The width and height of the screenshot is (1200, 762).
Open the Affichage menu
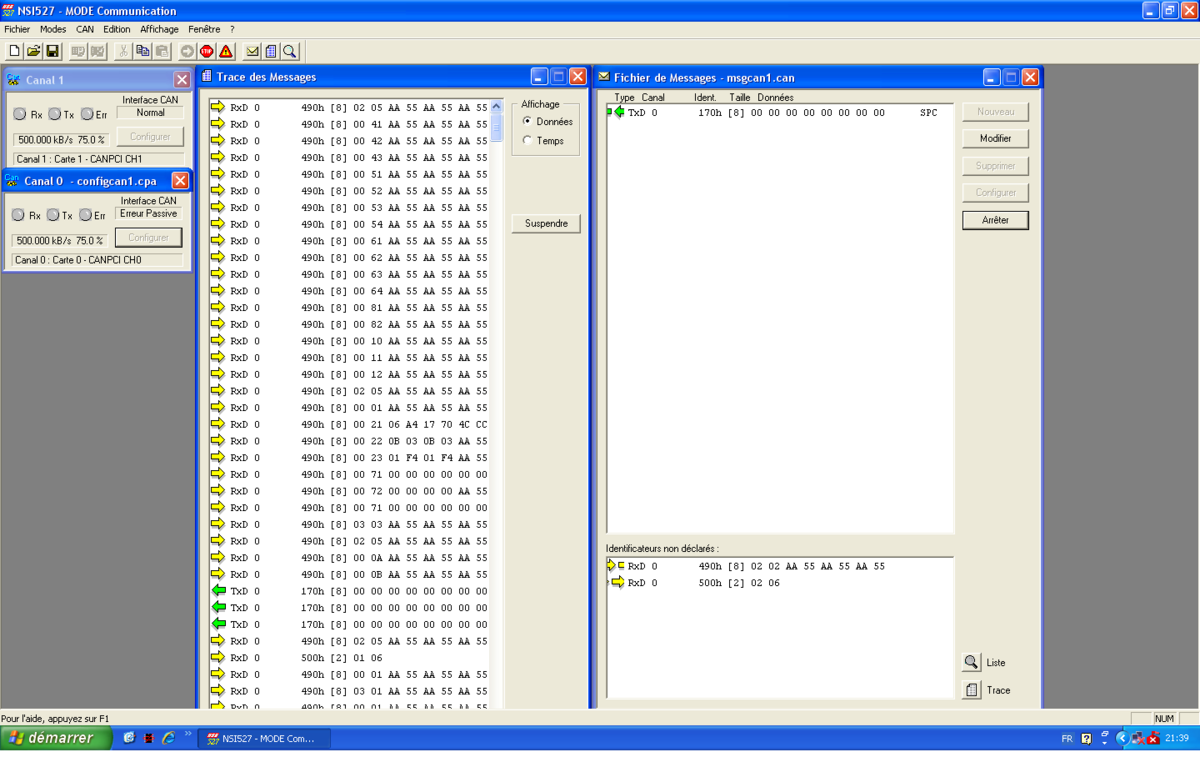[x=159, y=29]
